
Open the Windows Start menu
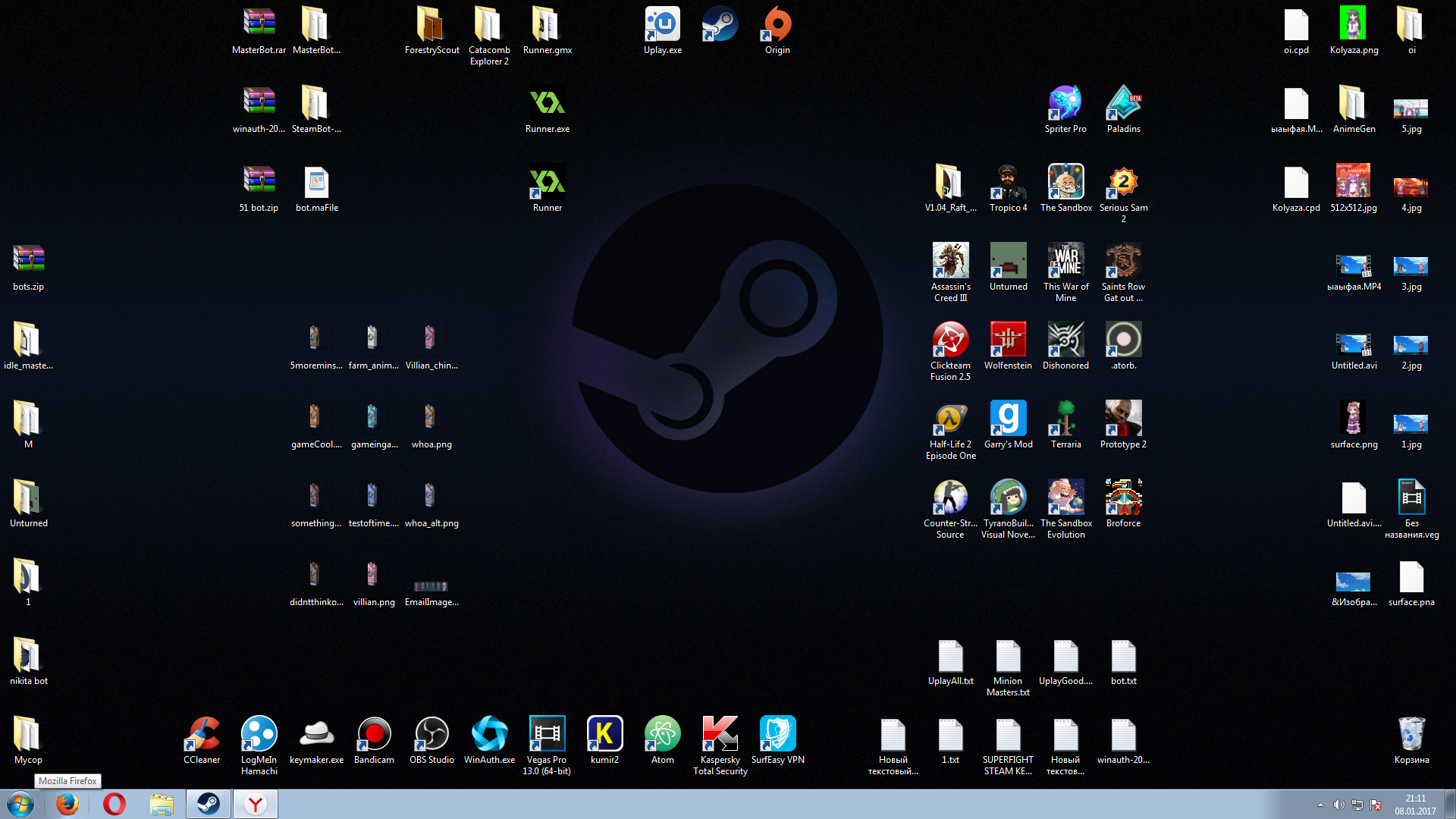click(x=20, y=804)
